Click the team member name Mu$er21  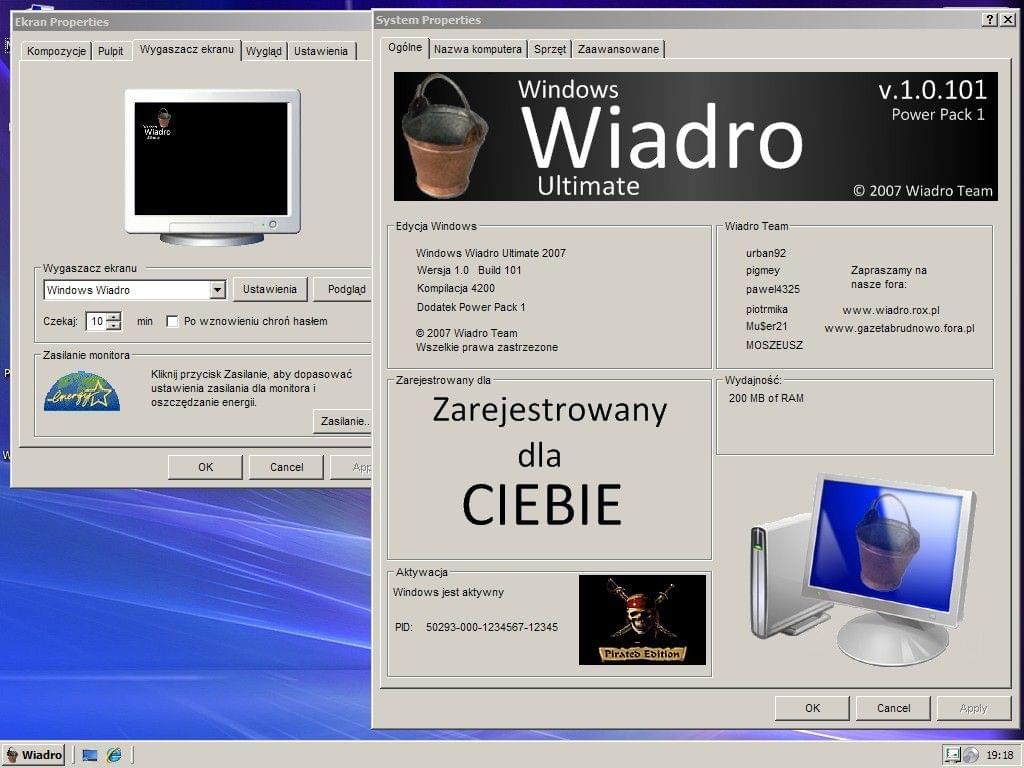point(767,326)
